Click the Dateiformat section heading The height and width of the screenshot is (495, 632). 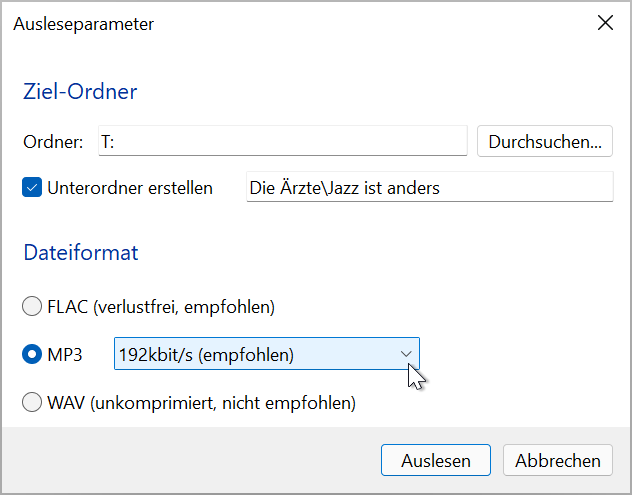(81, 252)
